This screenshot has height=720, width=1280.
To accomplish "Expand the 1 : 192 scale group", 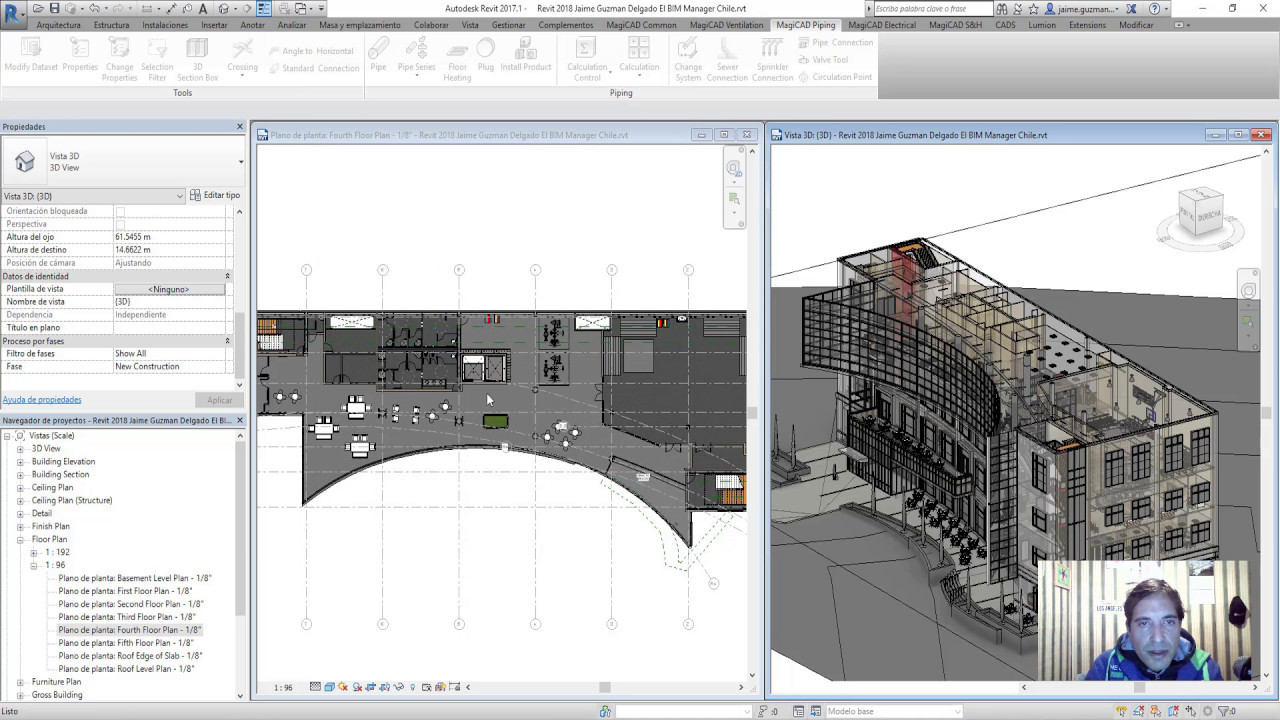I will click(x=33, y=553).
